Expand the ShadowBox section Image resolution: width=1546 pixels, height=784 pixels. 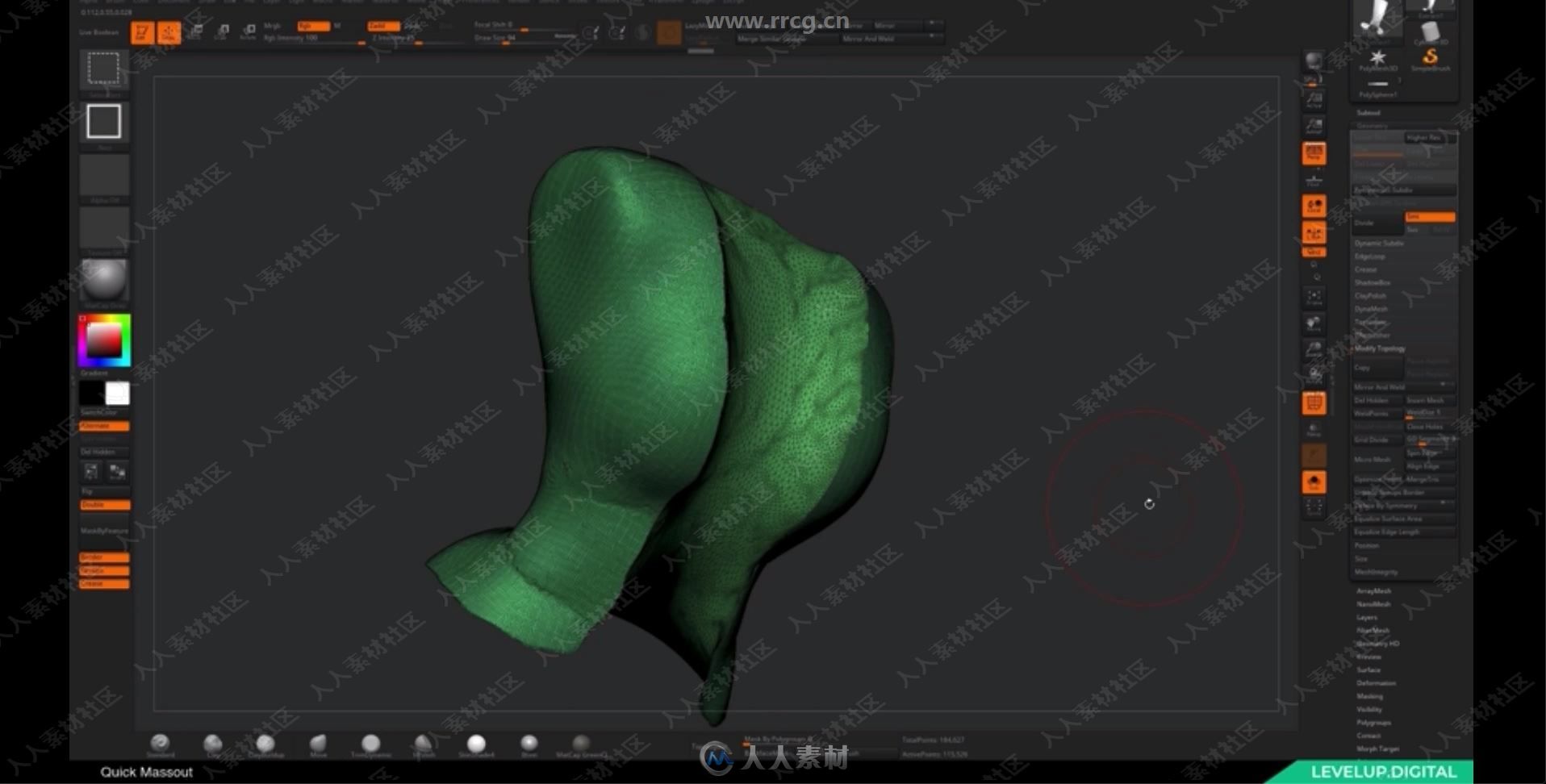click(x=1373, y=282)
